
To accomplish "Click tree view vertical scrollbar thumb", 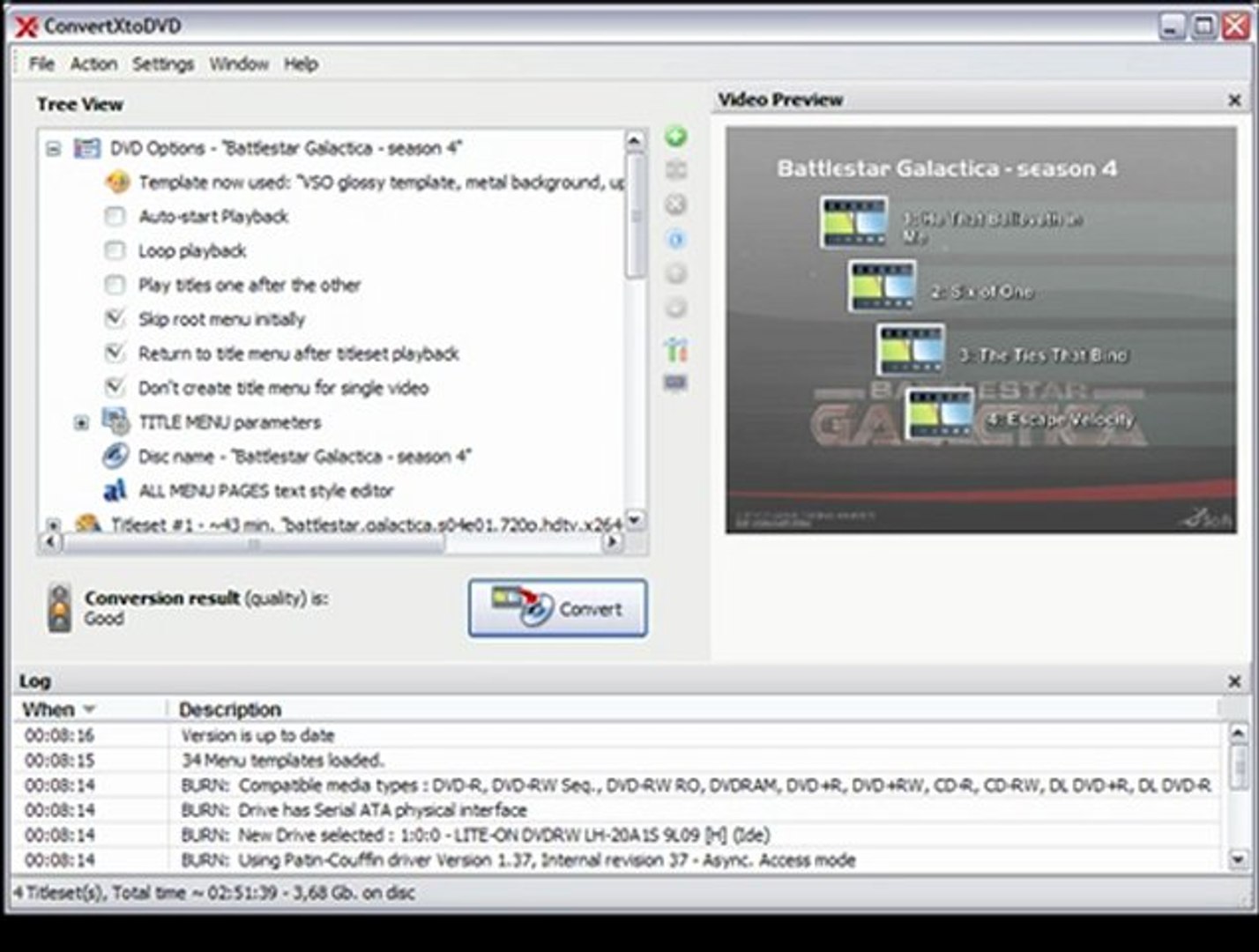I will [635, 216].
